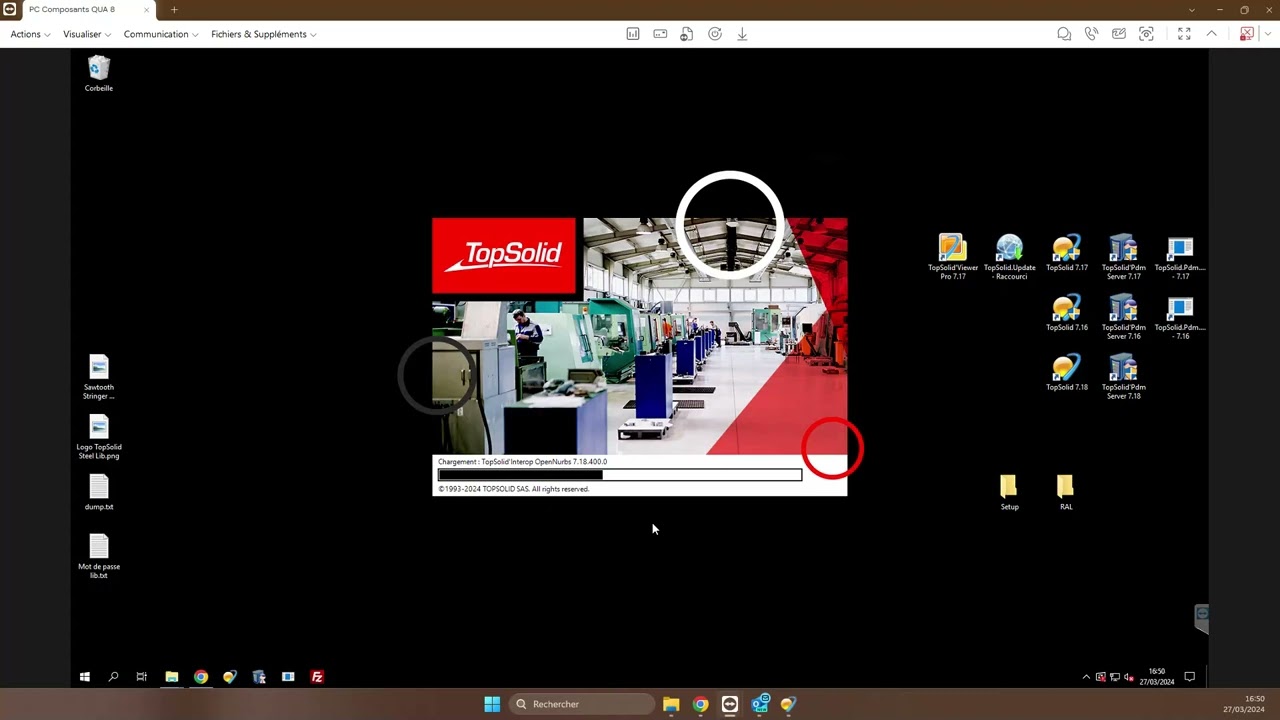1280x720 pixels.
Task: Click the TeamViewer logo in the title bar
Action: [x=9, y=9]
